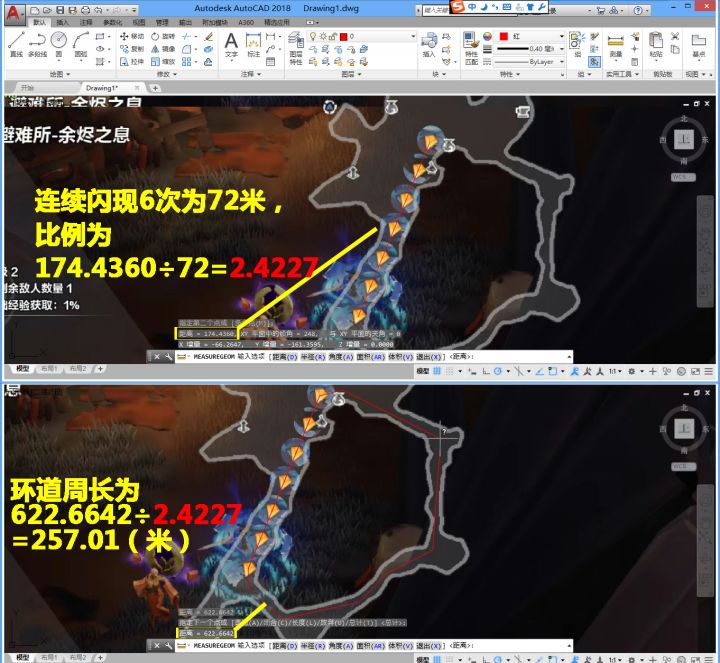
Task: Add a new drawing tab with plus button
Action: 155,88
